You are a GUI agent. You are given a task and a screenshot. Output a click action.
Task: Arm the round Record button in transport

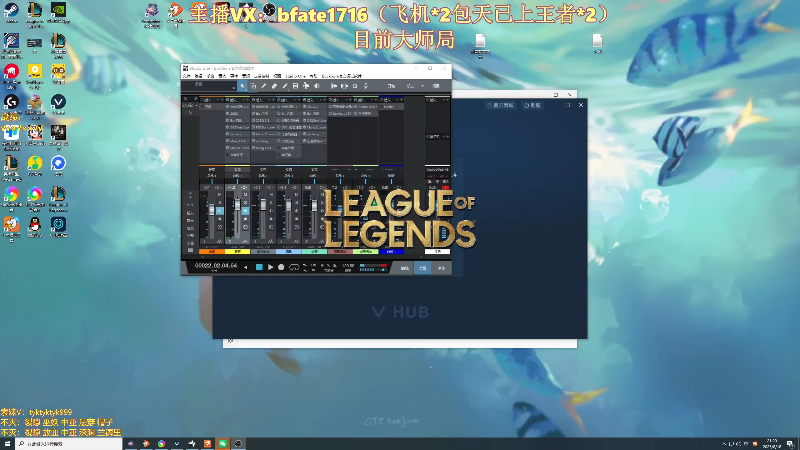point(281,267)
